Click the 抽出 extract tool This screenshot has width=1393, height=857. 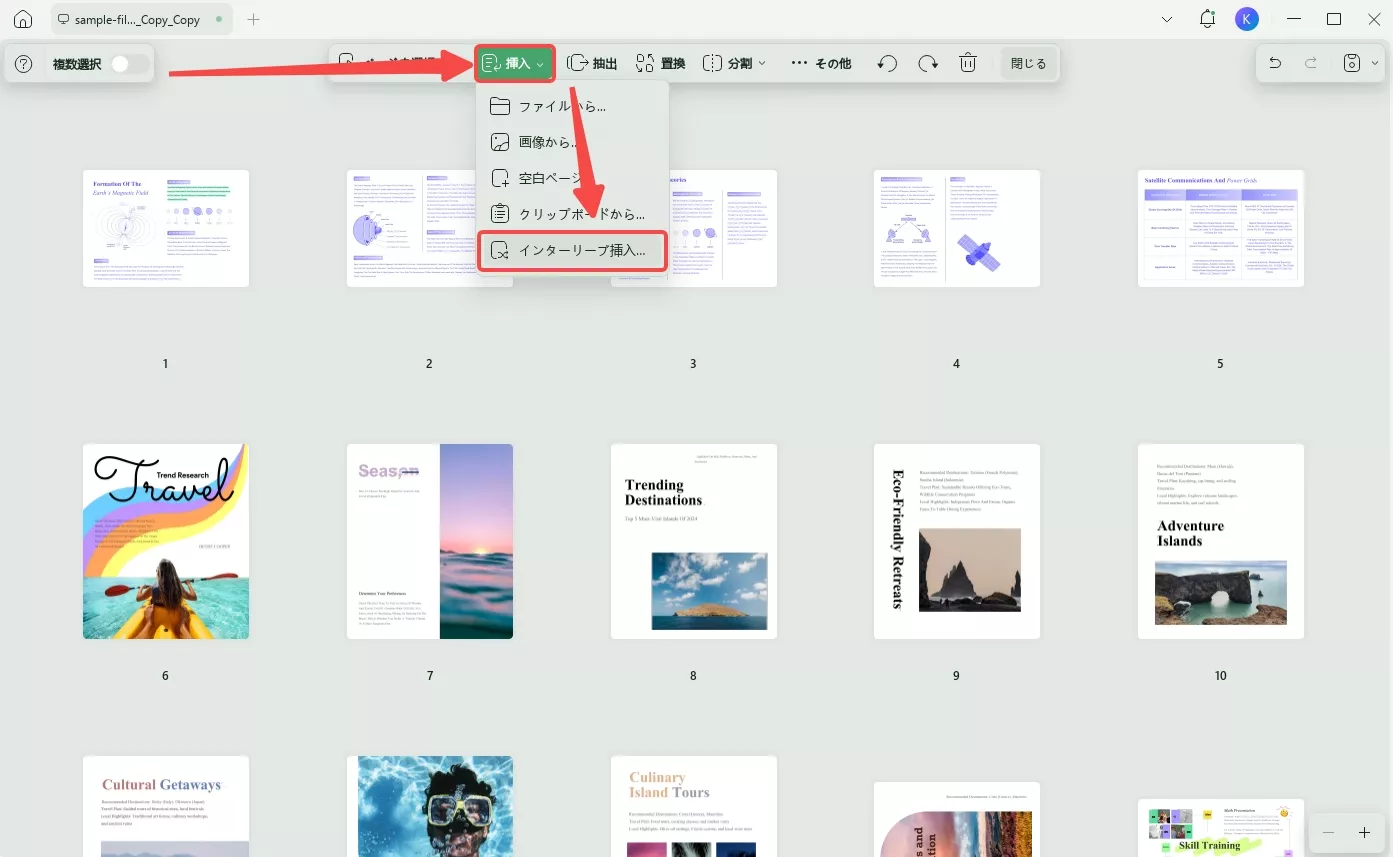tap(592, 63)
